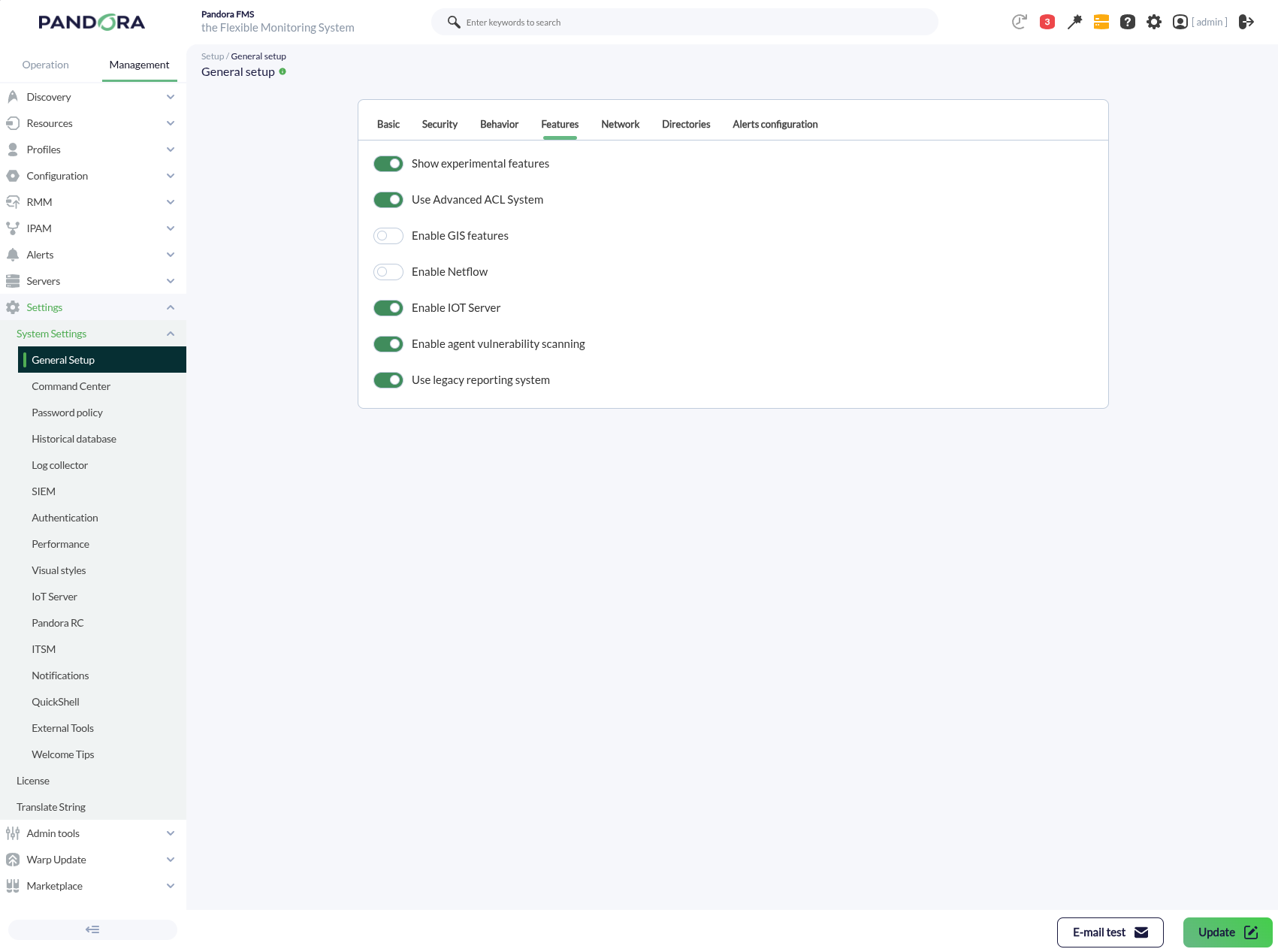Collapse the Settings menu chevron
1278x952 pixels.
click(171, 307)
